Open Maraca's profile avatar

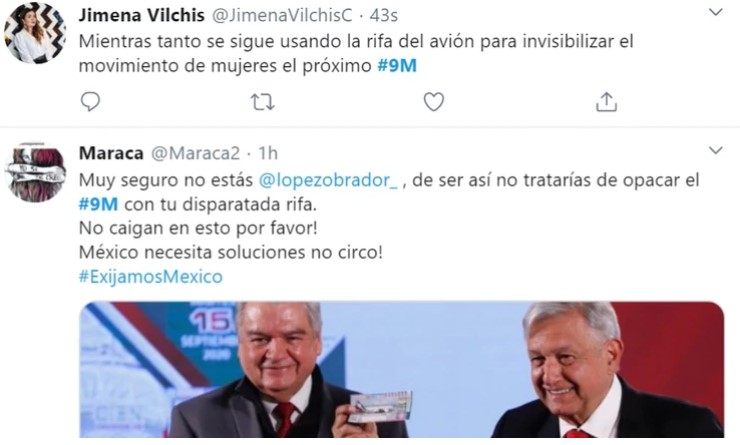[35, 172]
